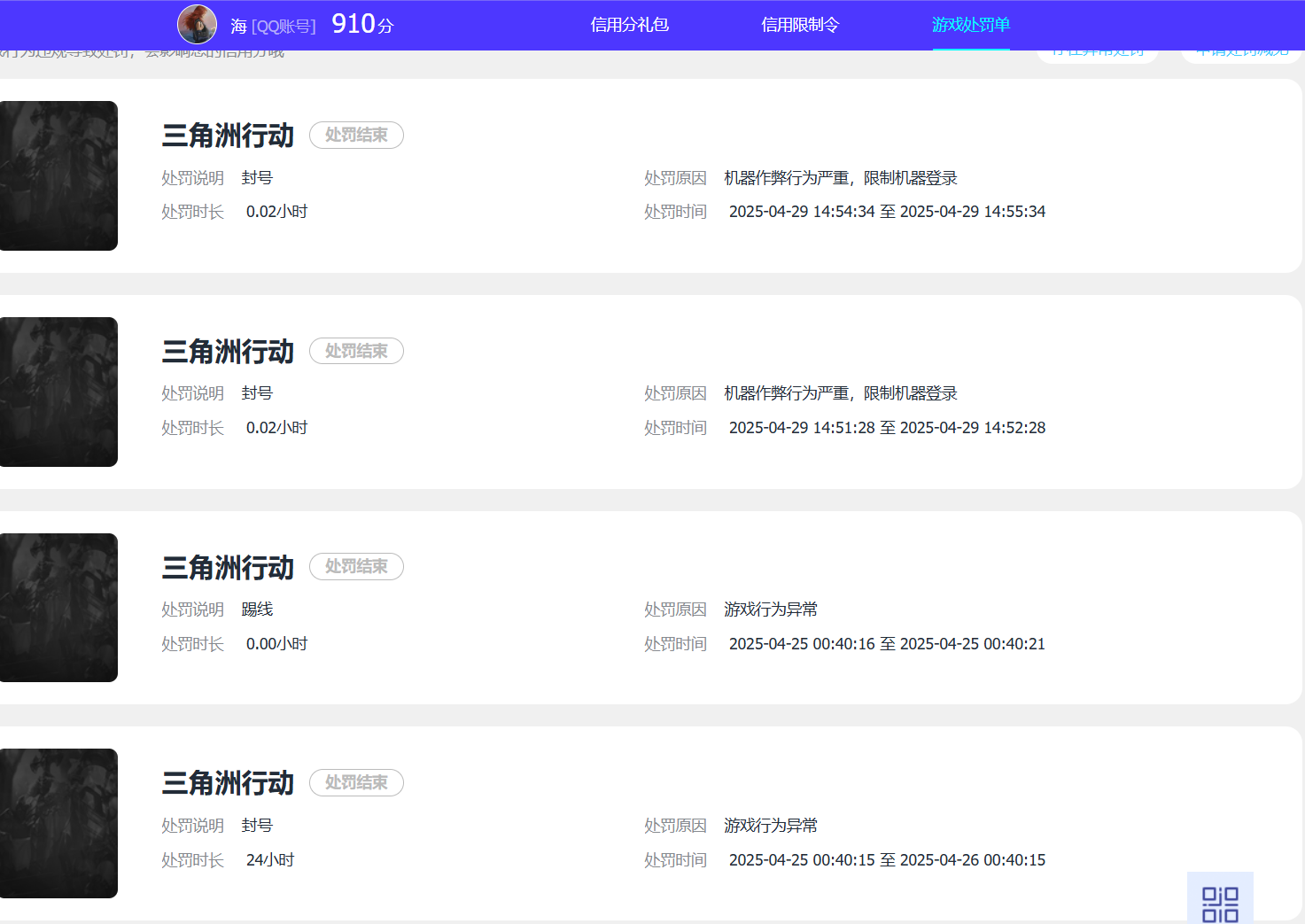Click the 0.00小时 duration value
This screenshot has width=1305, height=924.
point(276,644)
